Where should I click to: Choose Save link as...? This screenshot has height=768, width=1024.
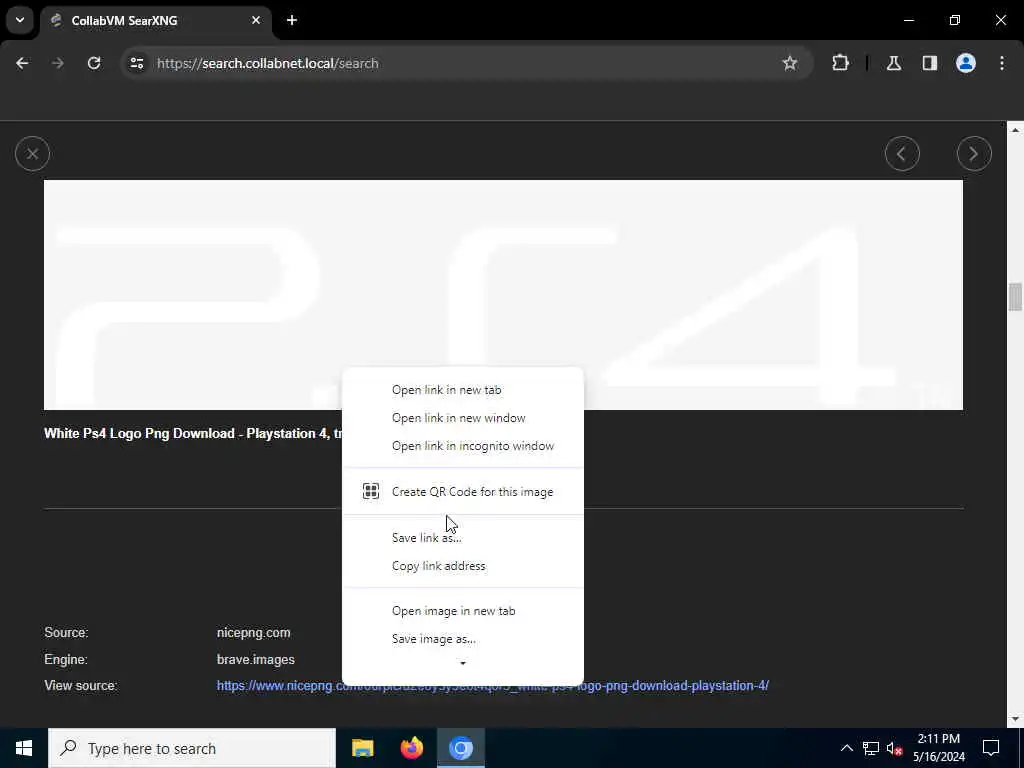pos(462,538)
